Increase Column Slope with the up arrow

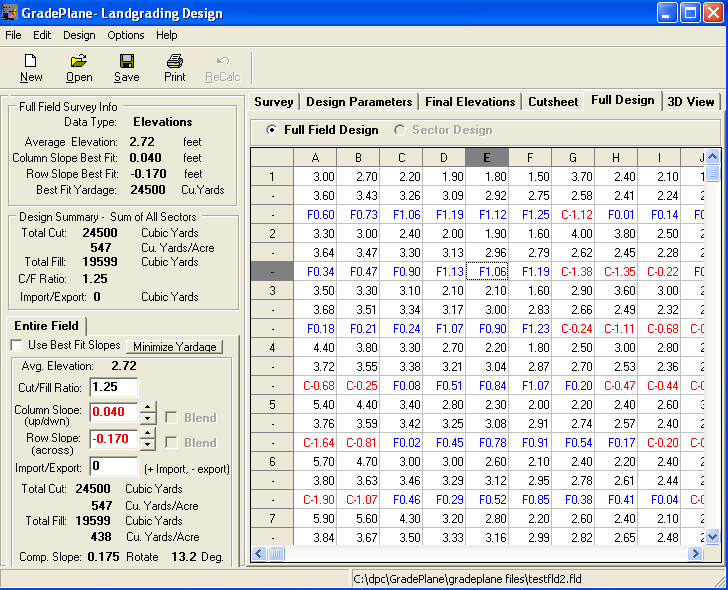148,406
